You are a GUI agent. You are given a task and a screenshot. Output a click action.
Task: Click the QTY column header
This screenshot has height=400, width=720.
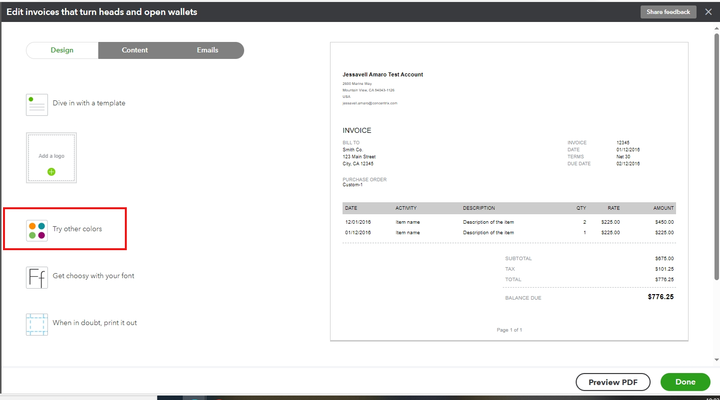581,208
